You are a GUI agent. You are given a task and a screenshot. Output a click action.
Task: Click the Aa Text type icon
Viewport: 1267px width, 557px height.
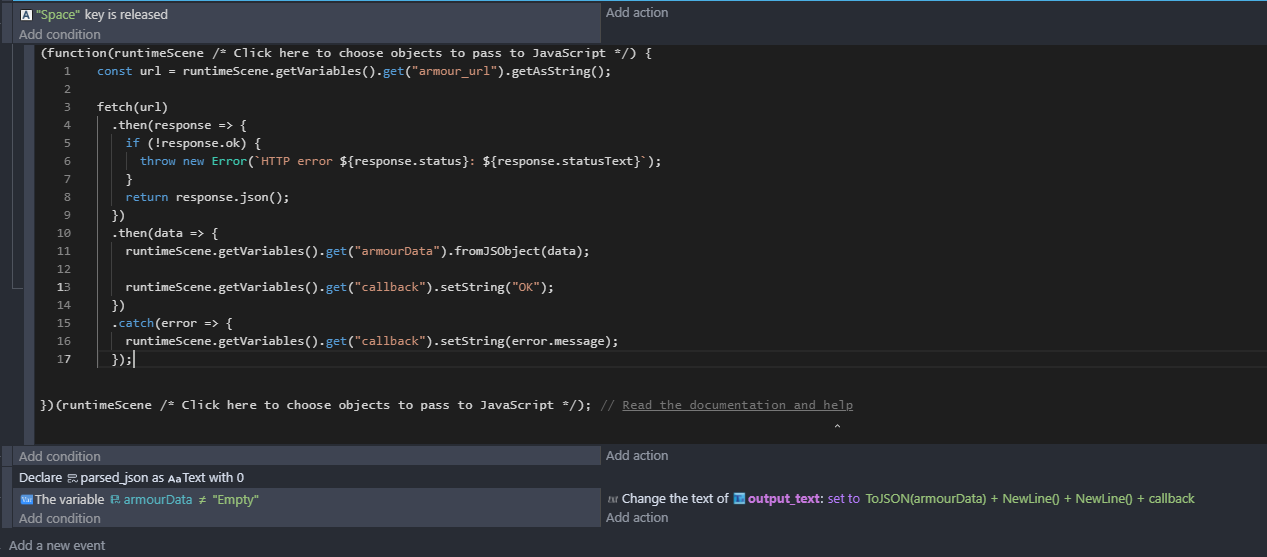(x=173, y=478)
